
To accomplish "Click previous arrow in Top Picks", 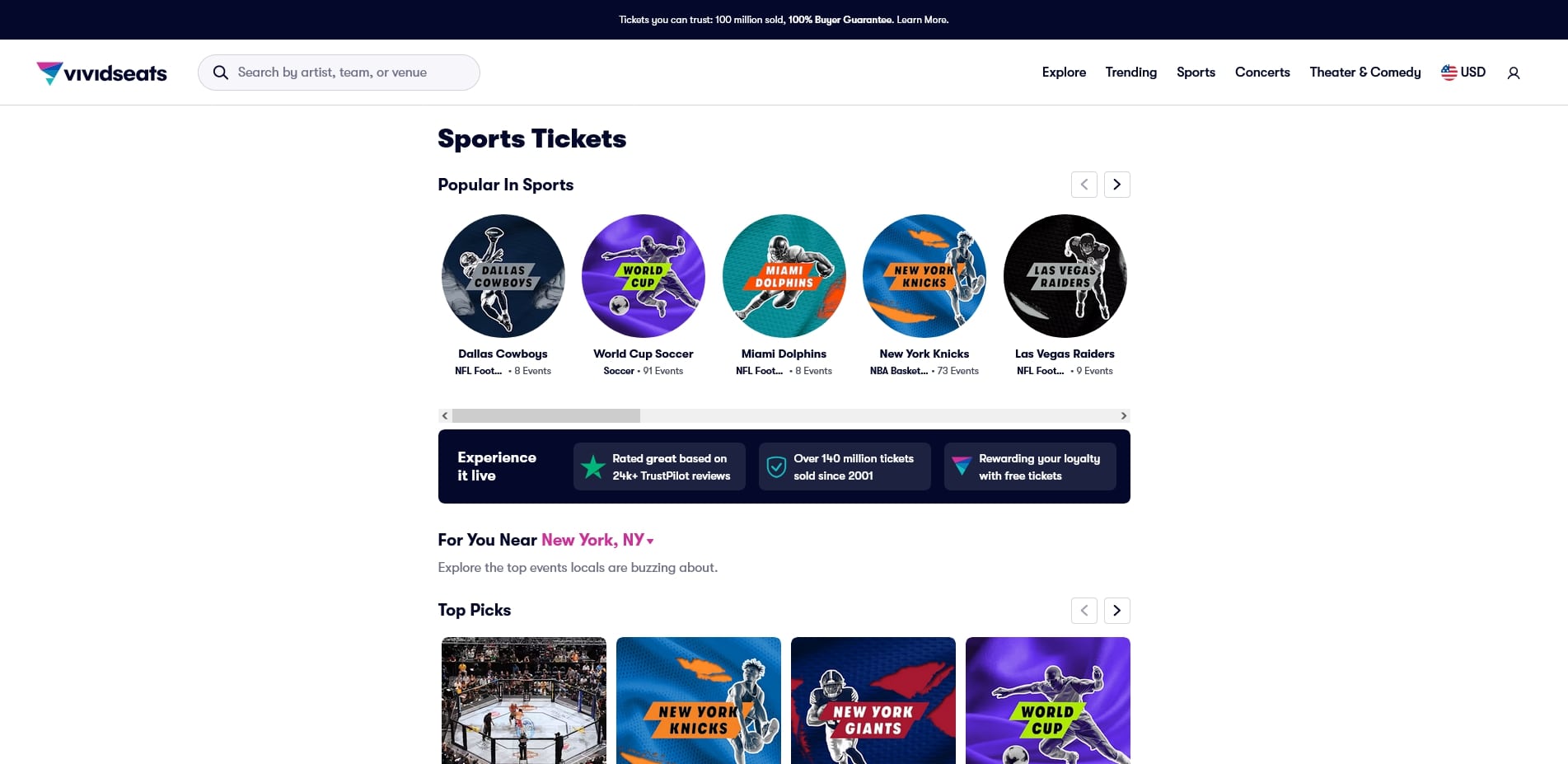I will 1084,611.
